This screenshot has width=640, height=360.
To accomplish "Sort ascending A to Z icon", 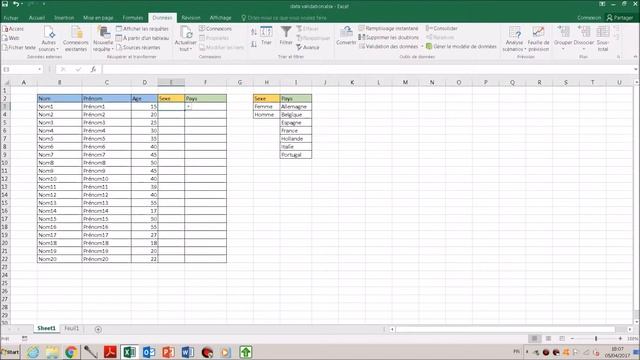I will tap(254, 32).
